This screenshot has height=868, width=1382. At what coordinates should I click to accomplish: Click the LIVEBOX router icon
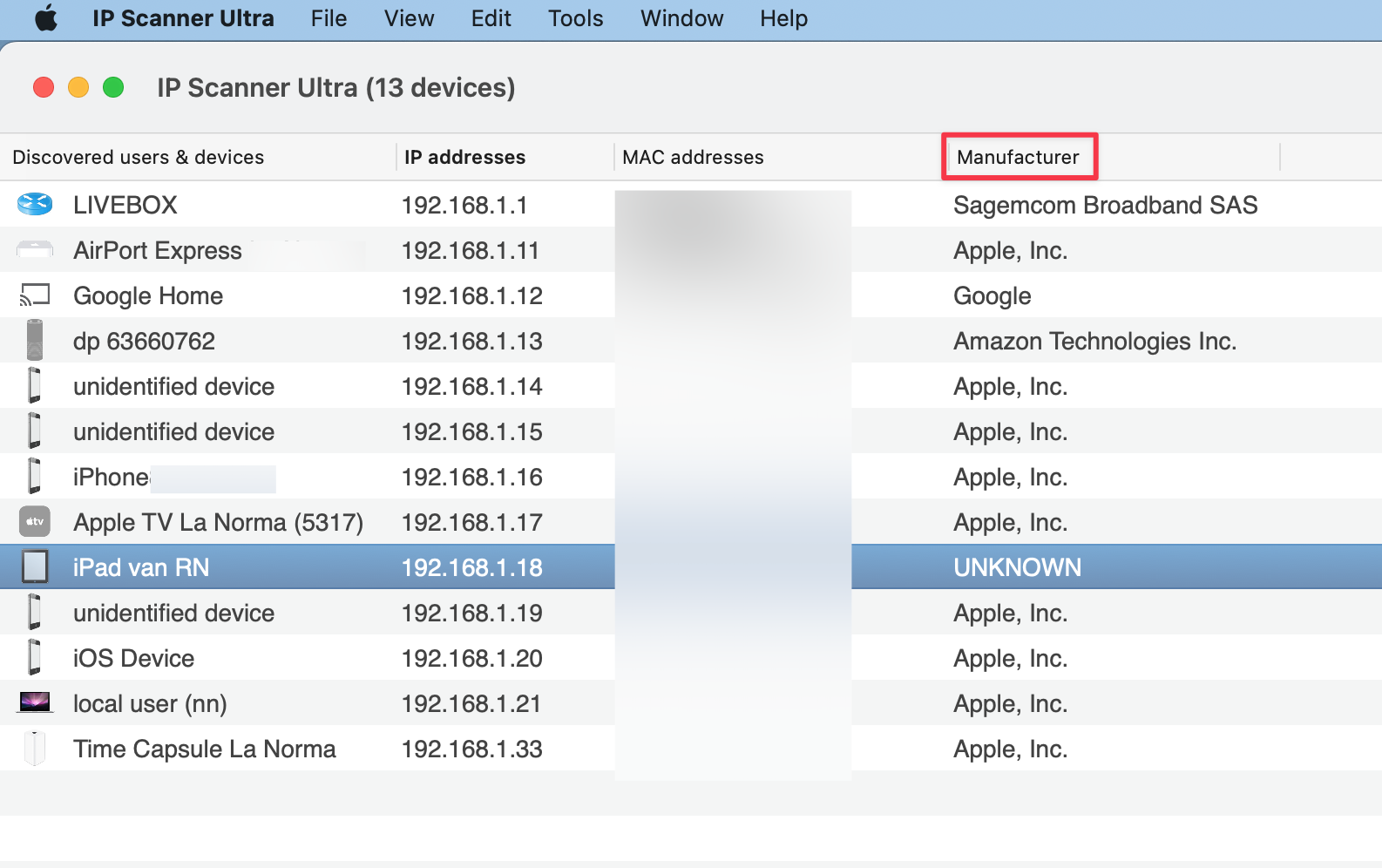point(35,205)
